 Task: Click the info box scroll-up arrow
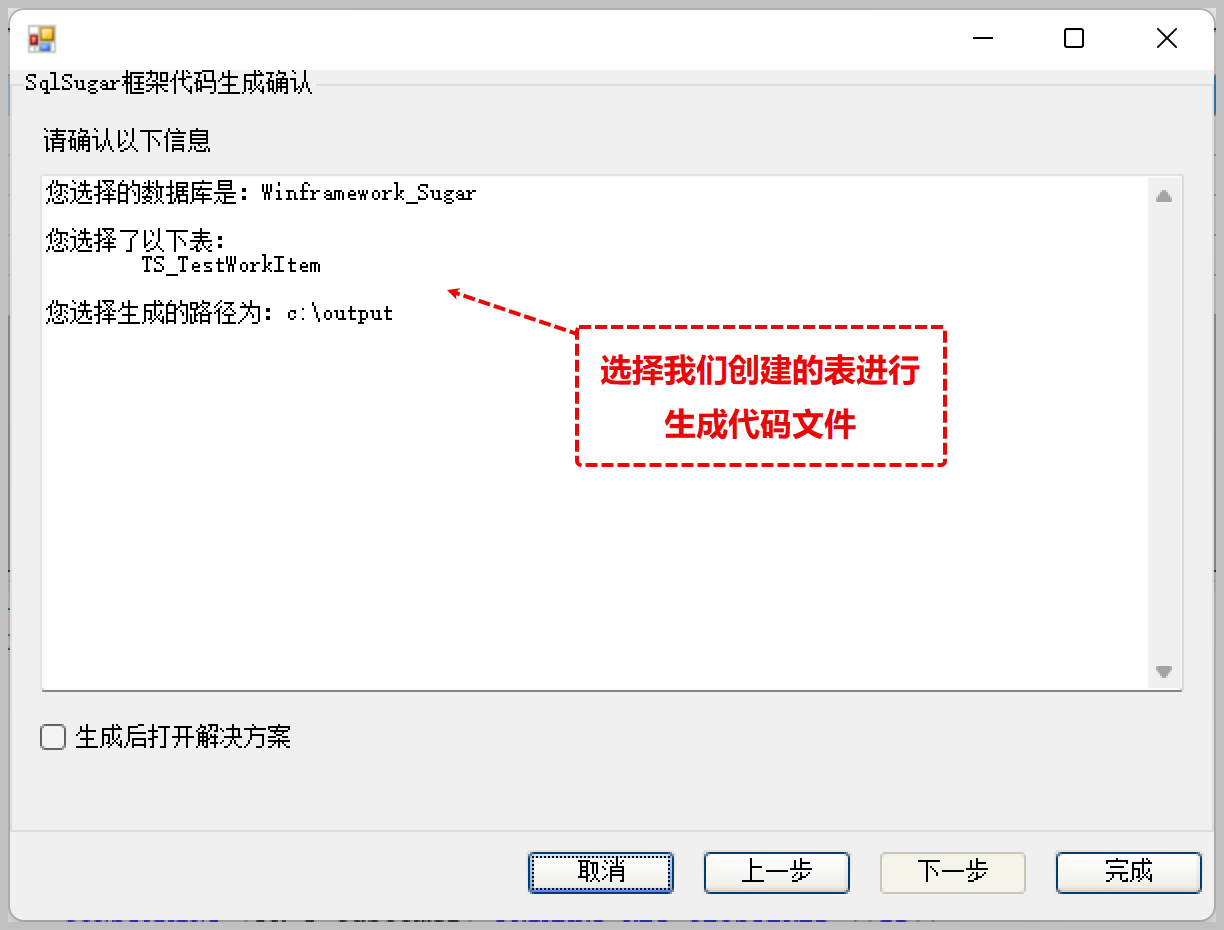click(x=1164, y=196)
